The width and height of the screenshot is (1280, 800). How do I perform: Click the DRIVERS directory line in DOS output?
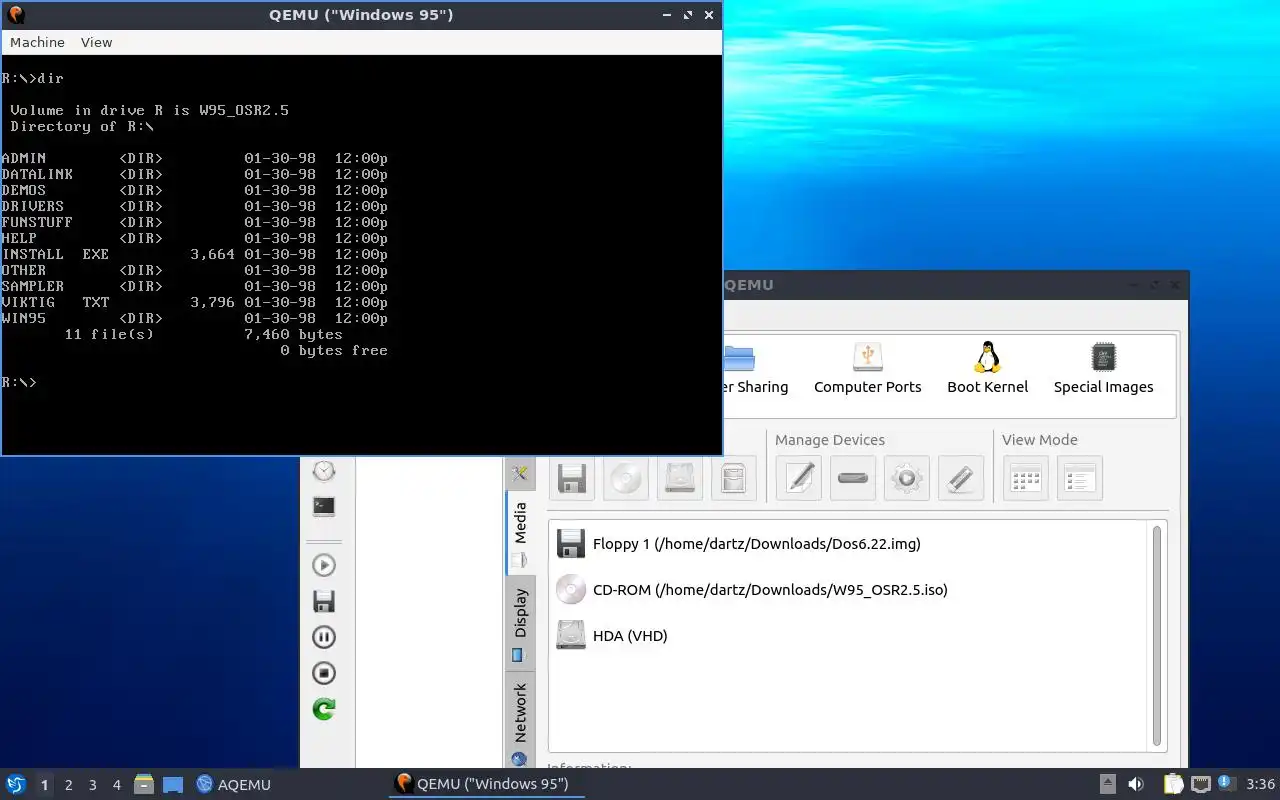pos(195,206)
